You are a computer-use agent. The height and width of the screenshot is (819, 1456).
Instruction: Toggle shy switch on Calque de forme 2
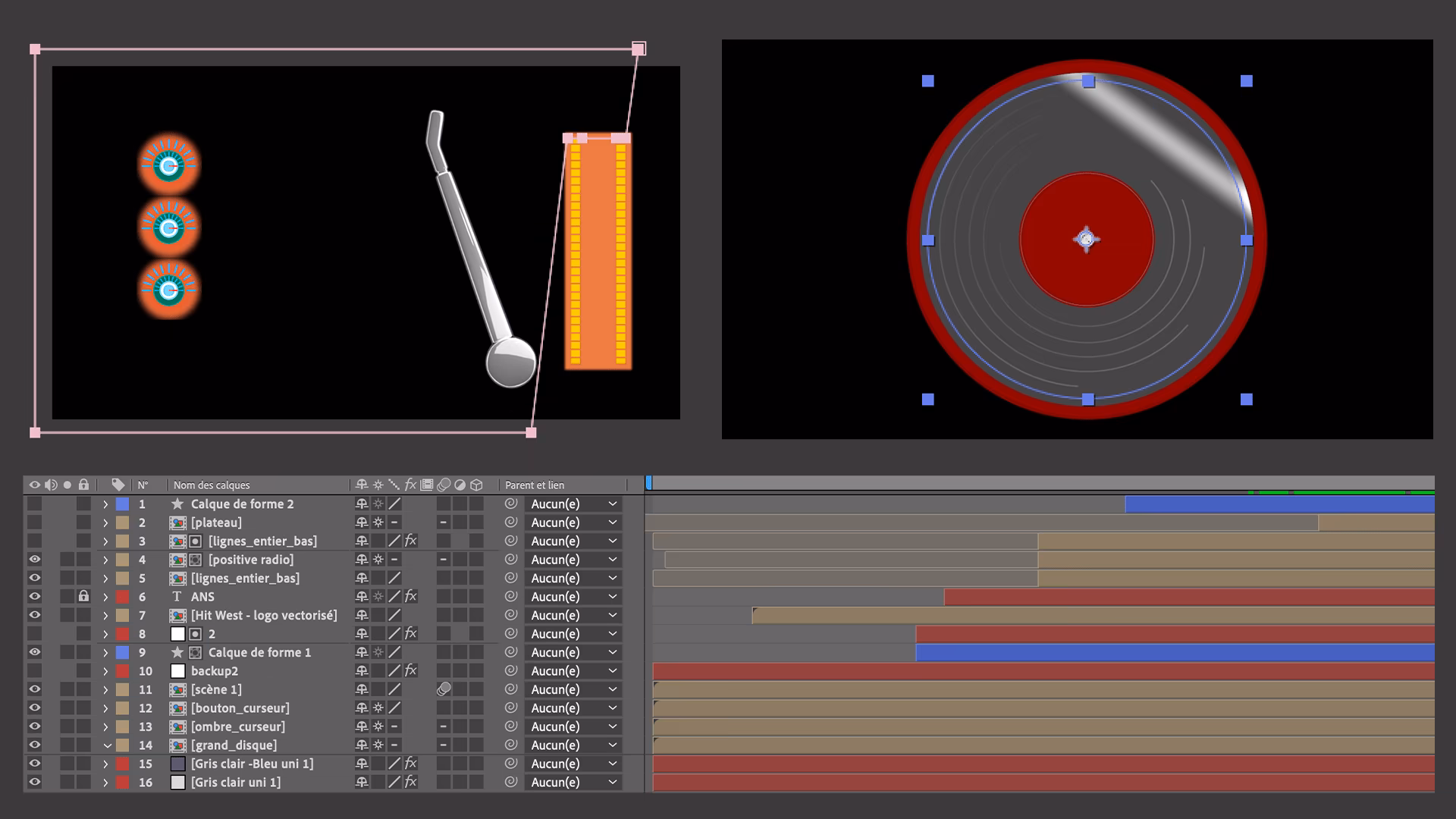click(362, 504)
